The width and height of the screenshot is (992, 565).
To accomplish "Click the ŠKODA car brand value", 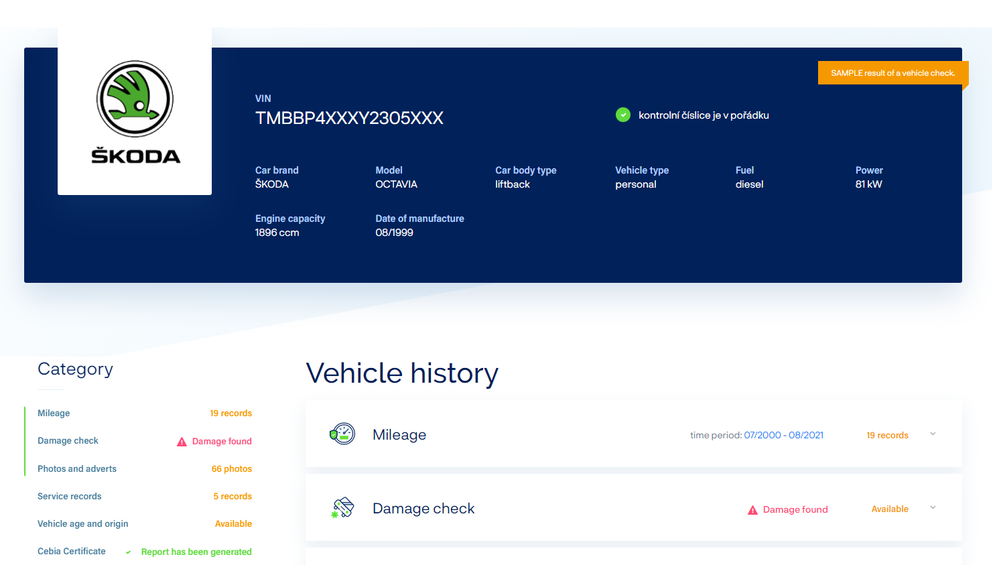I will tap(271, 184).
